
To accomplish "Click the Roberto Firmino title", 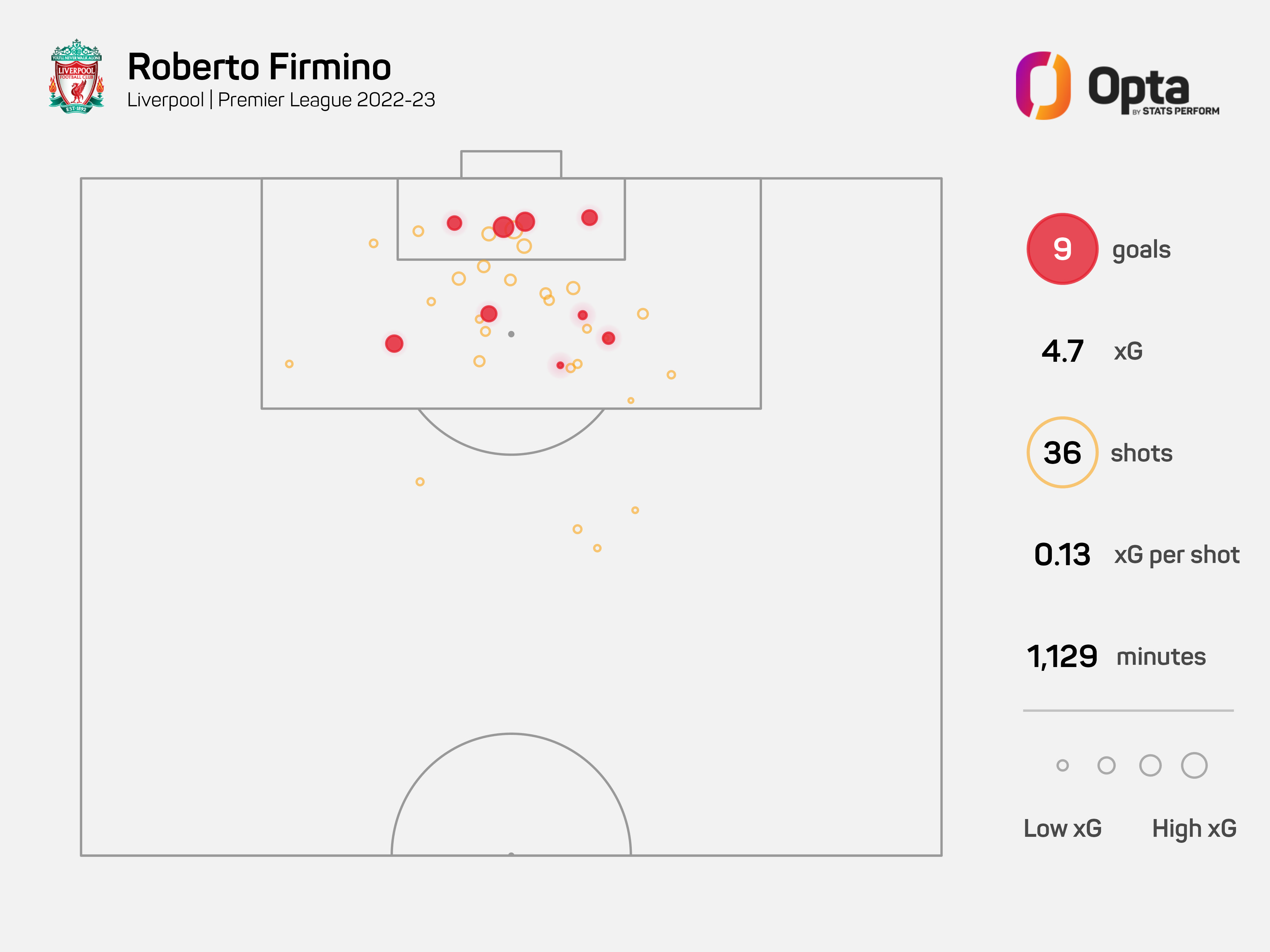I will [x=259, y=67].
